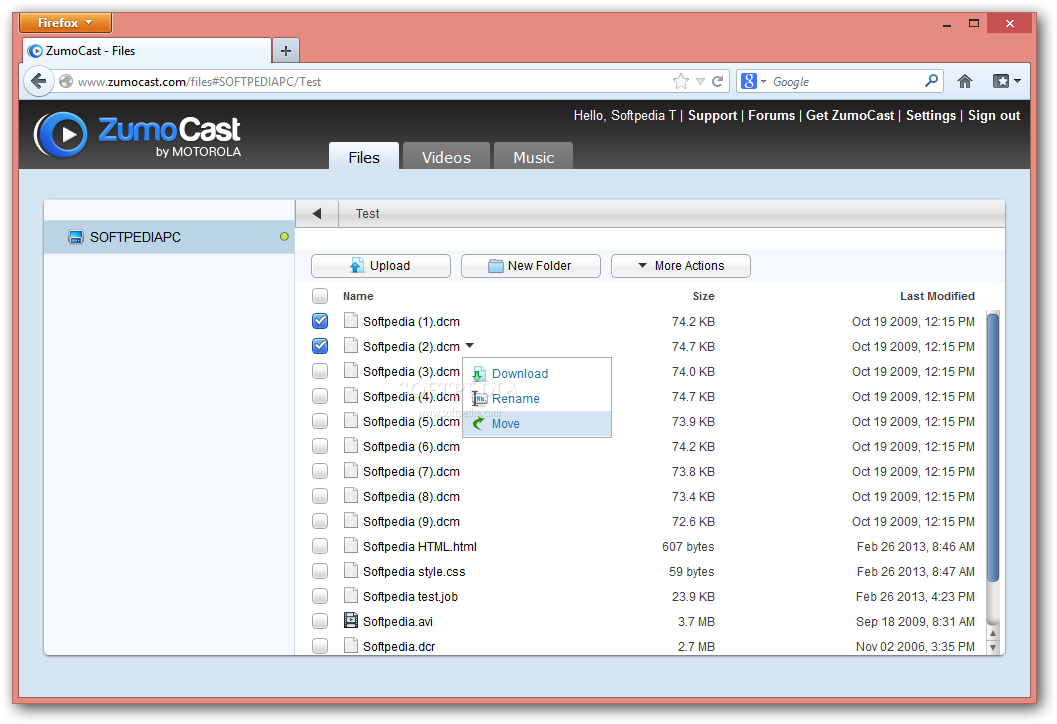The width and height of the screenshot is (1057, 724).
Task: Click file icon of Softpedia test.job
Action: pos(351,595)
